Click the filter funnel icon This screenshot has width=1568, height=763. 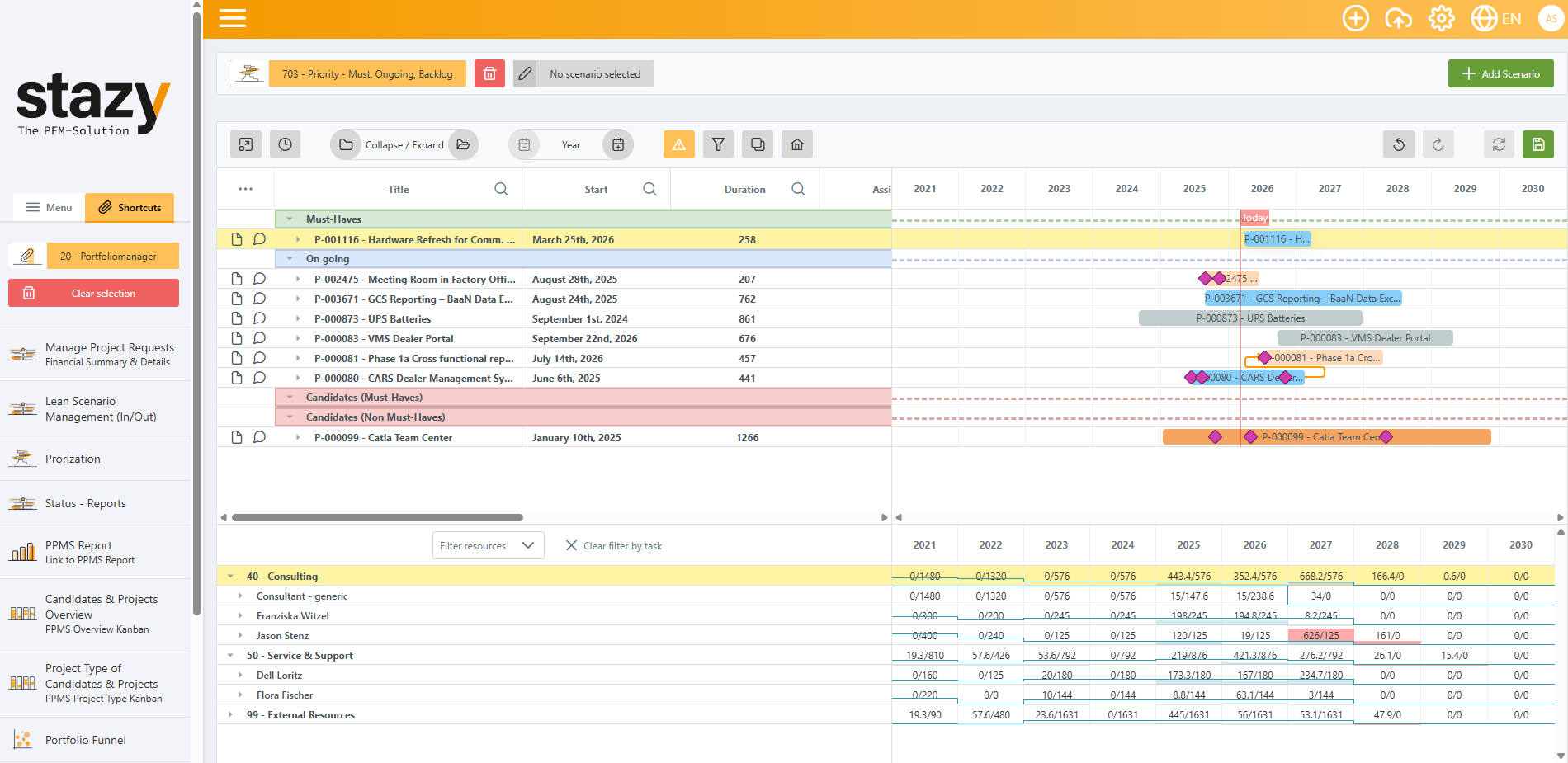[718, 144]
